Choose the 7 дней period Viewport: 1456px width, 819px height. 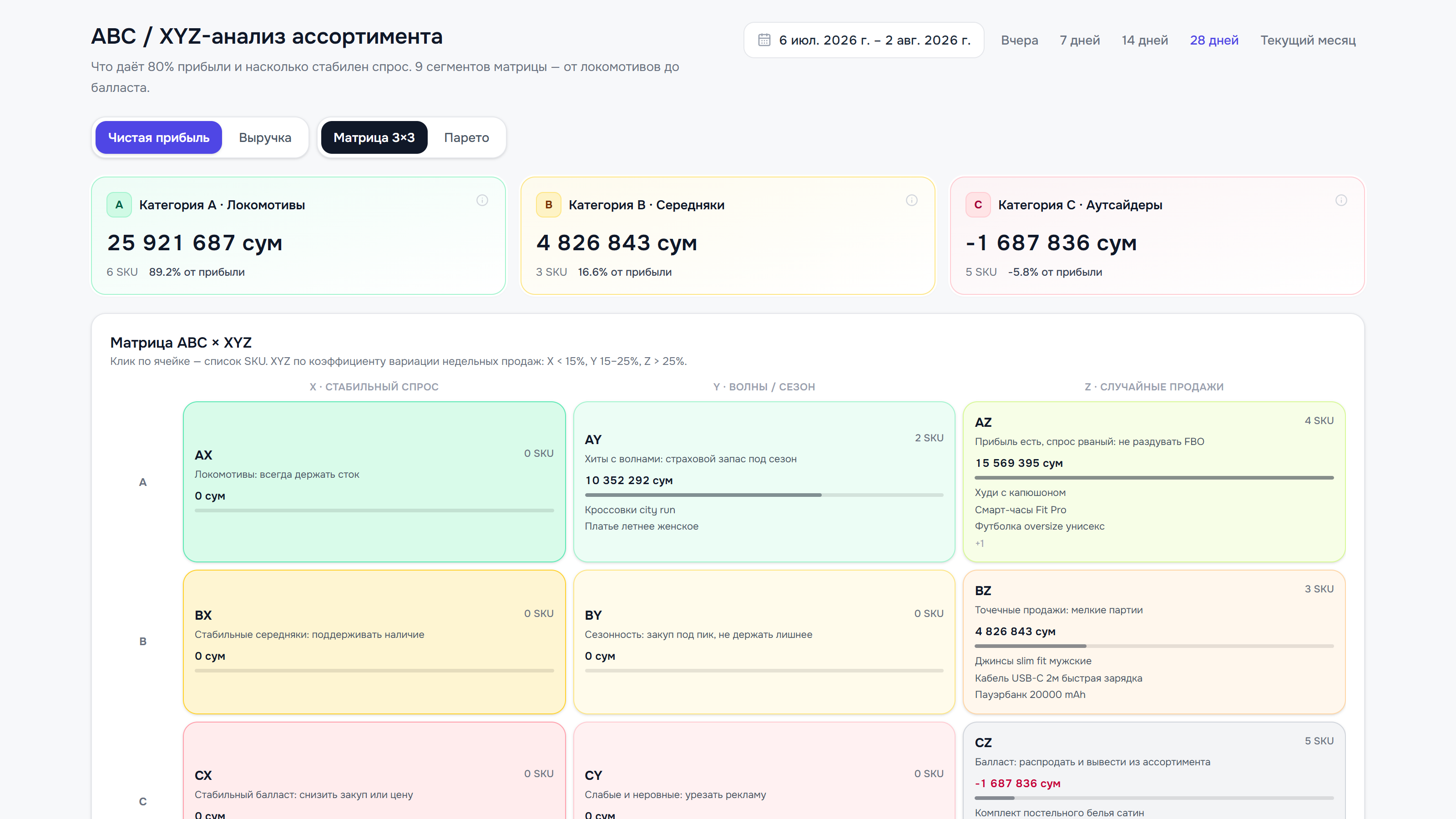click(x=1080, y=40)
